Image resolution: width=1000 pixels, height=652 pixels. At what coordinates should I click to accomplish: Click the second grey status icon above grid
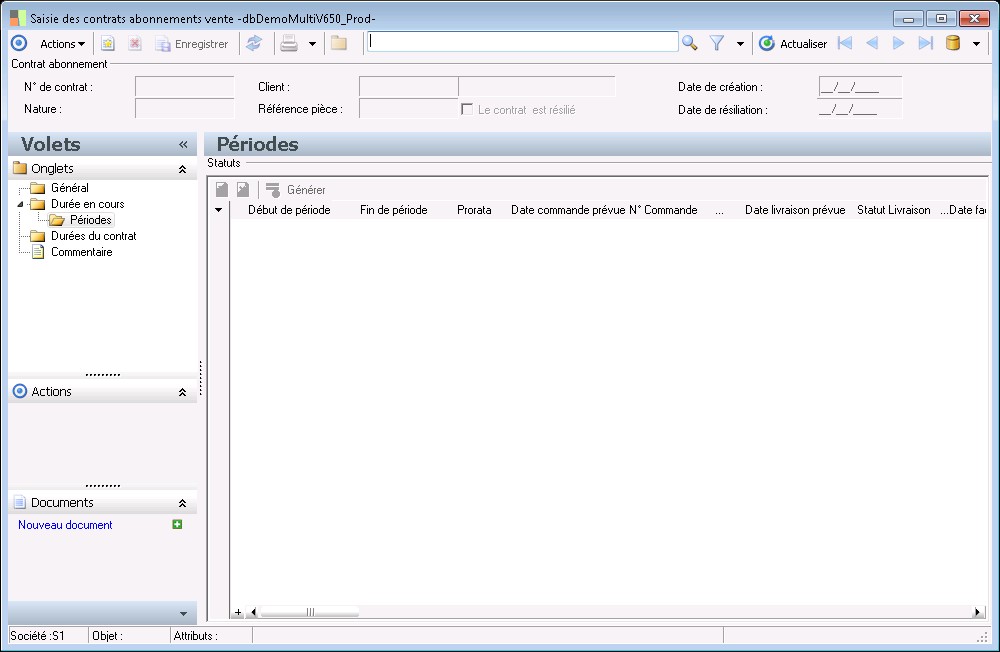pos(243,189)
